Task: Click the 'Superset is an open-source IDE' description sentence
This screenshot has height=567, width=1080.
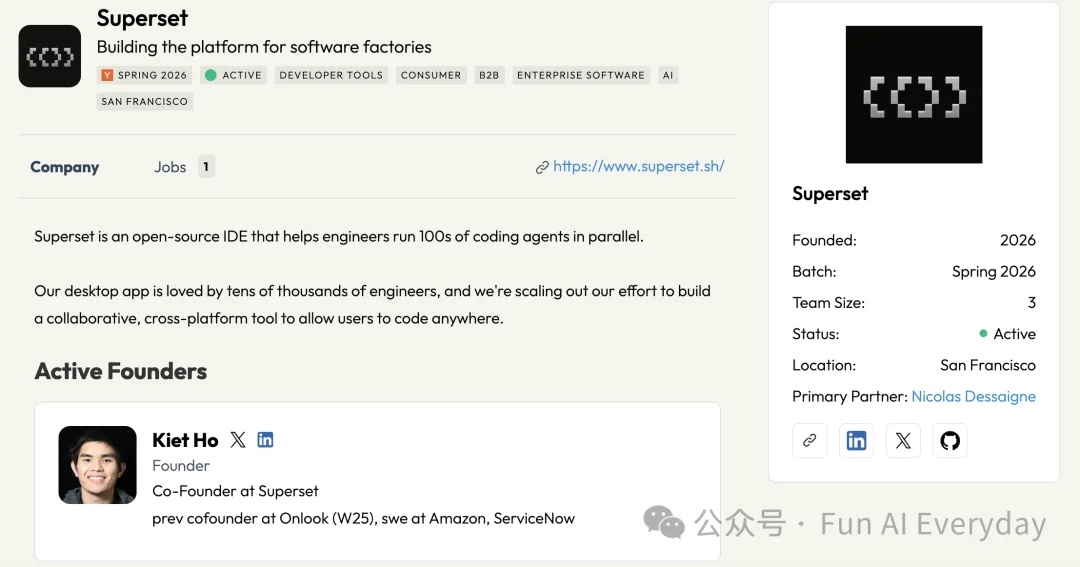Action: (339, 236)
